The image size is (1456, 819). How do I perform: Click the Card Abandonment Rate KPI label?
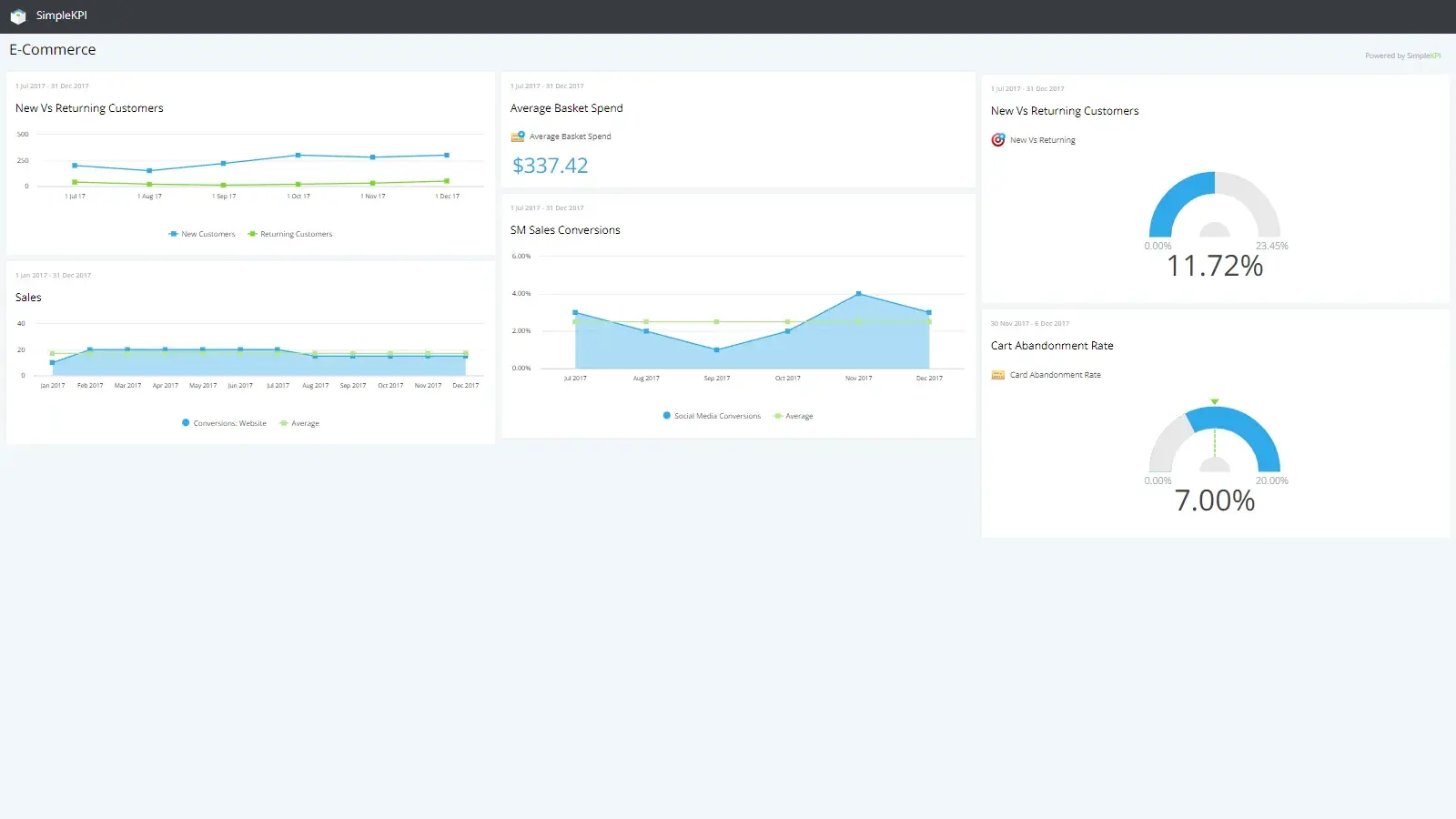pyautogui.click(x=1056, y=375)
